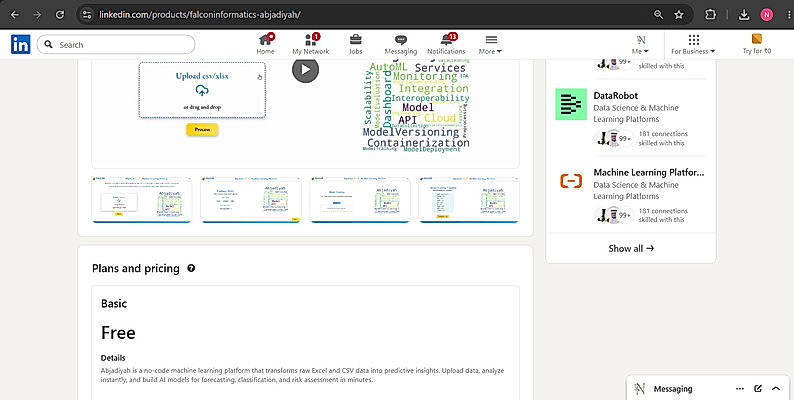Select first product screenshot thumbnail

point(142,199)
